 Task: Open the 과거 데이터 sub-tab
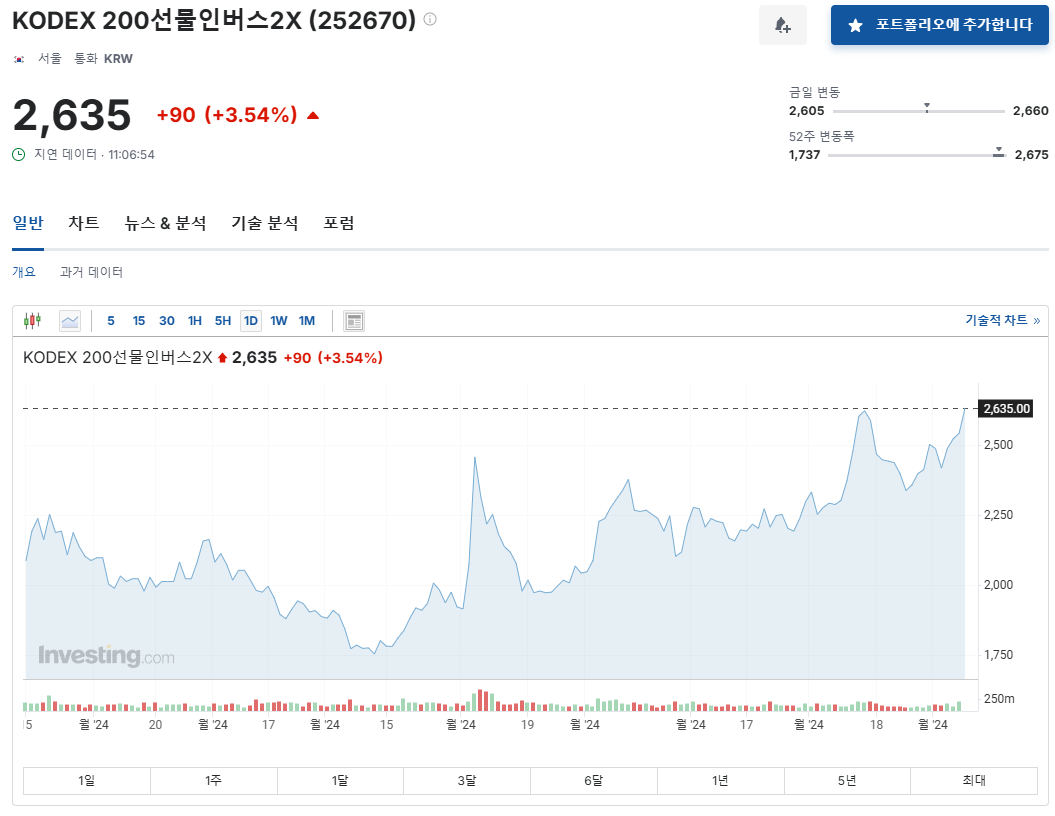tap(92, 272)
